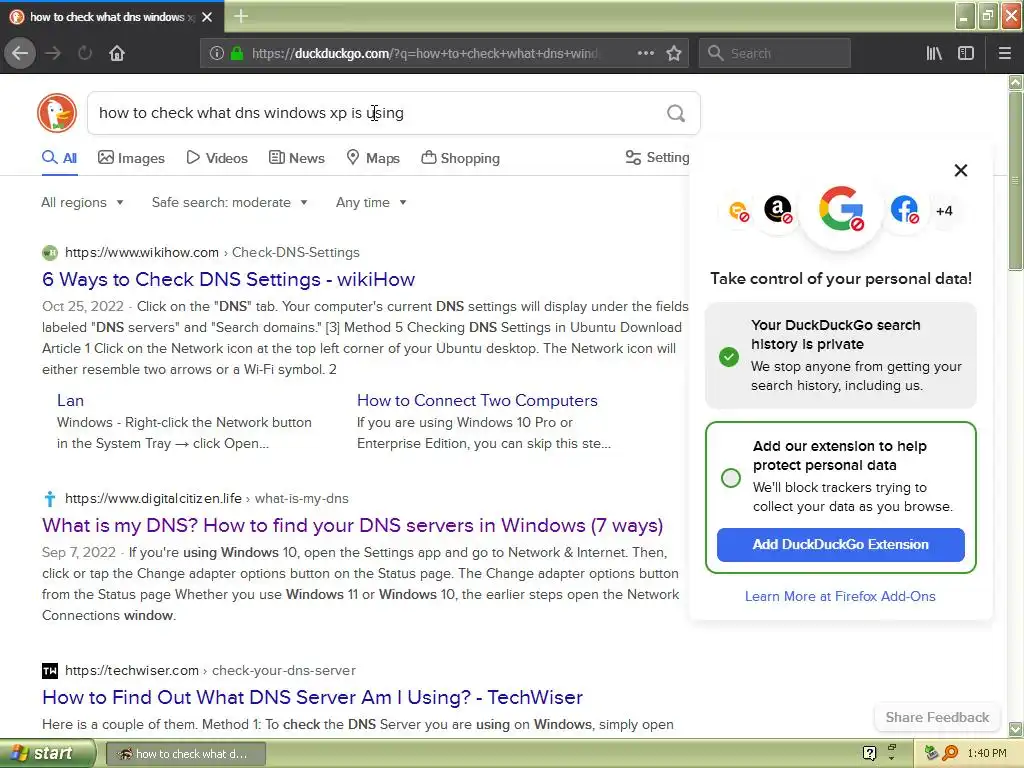Toggle the Firefox sidebar icon
Image resolution: width=1024 pixels, height=768 pixels.
pyautogui.click(x=966, y=53)
